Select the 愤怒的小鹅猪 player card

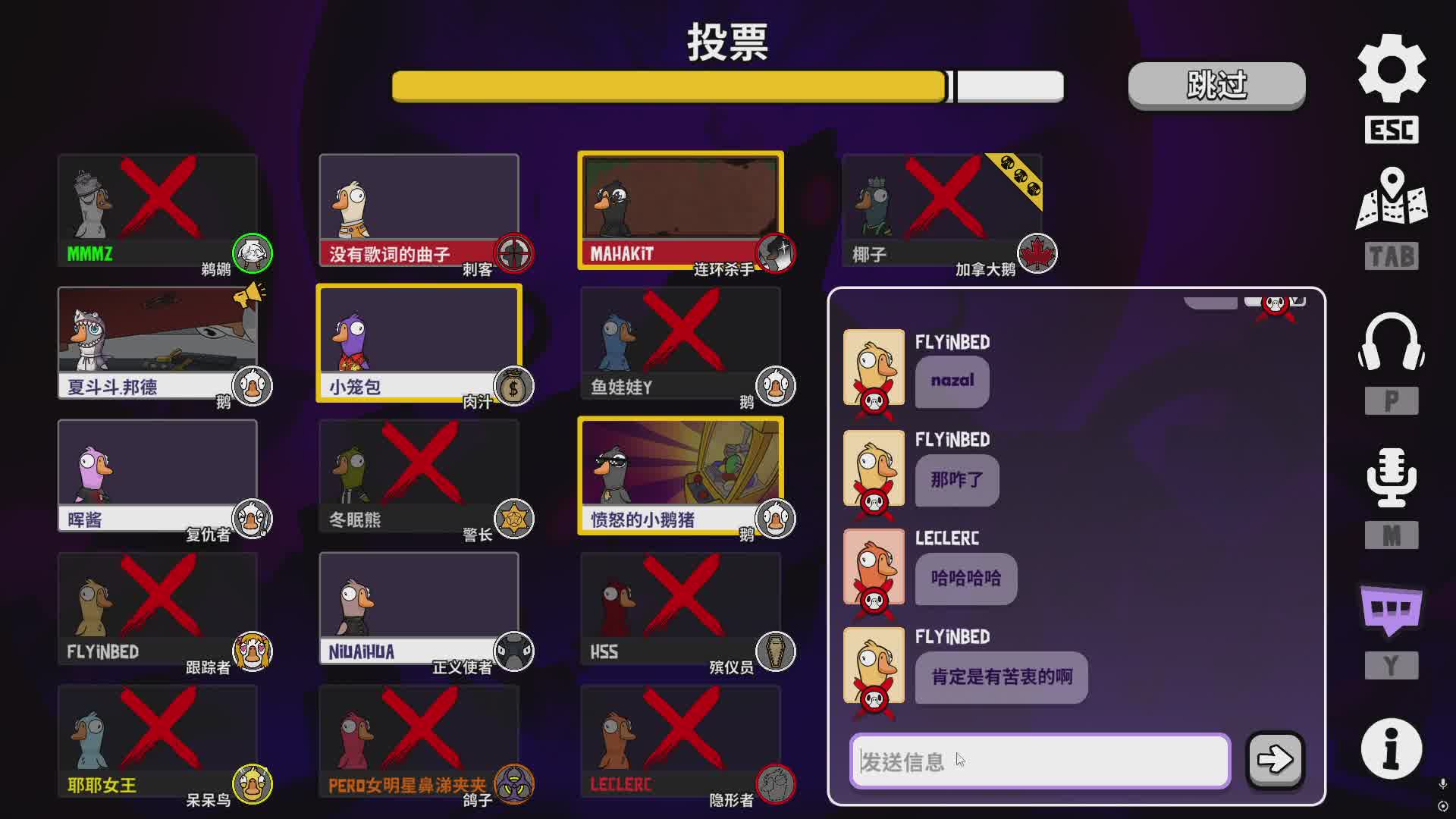tap(680, 475)
